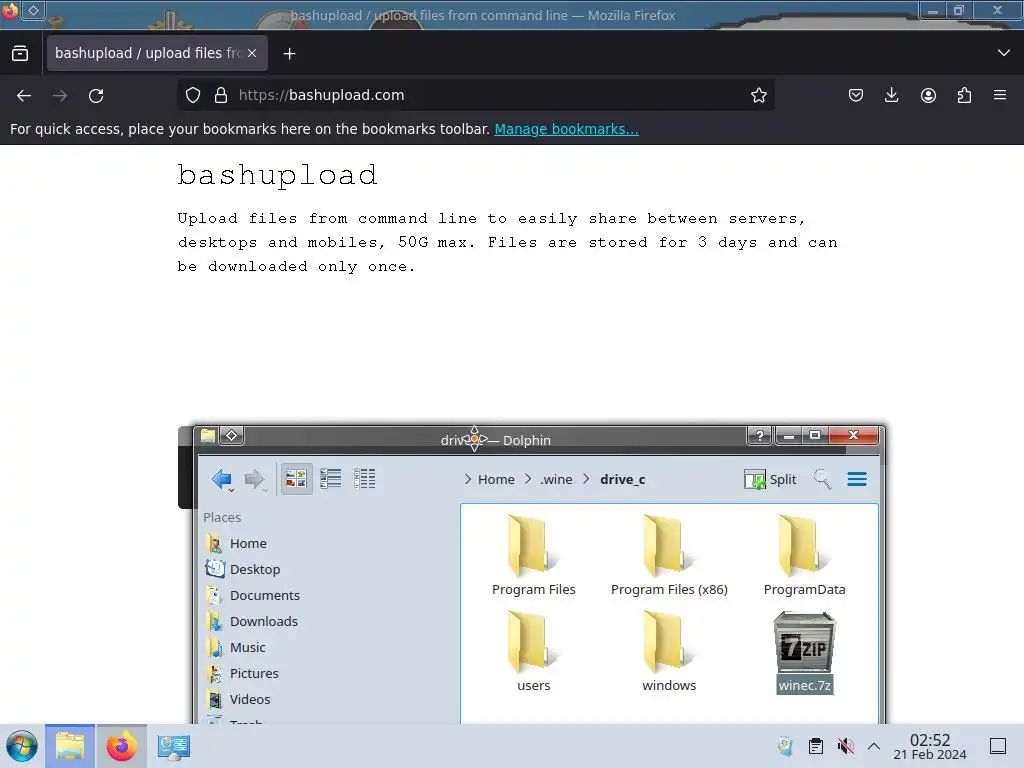Switch to Firefox in taskbar

[x=121, y=746]
